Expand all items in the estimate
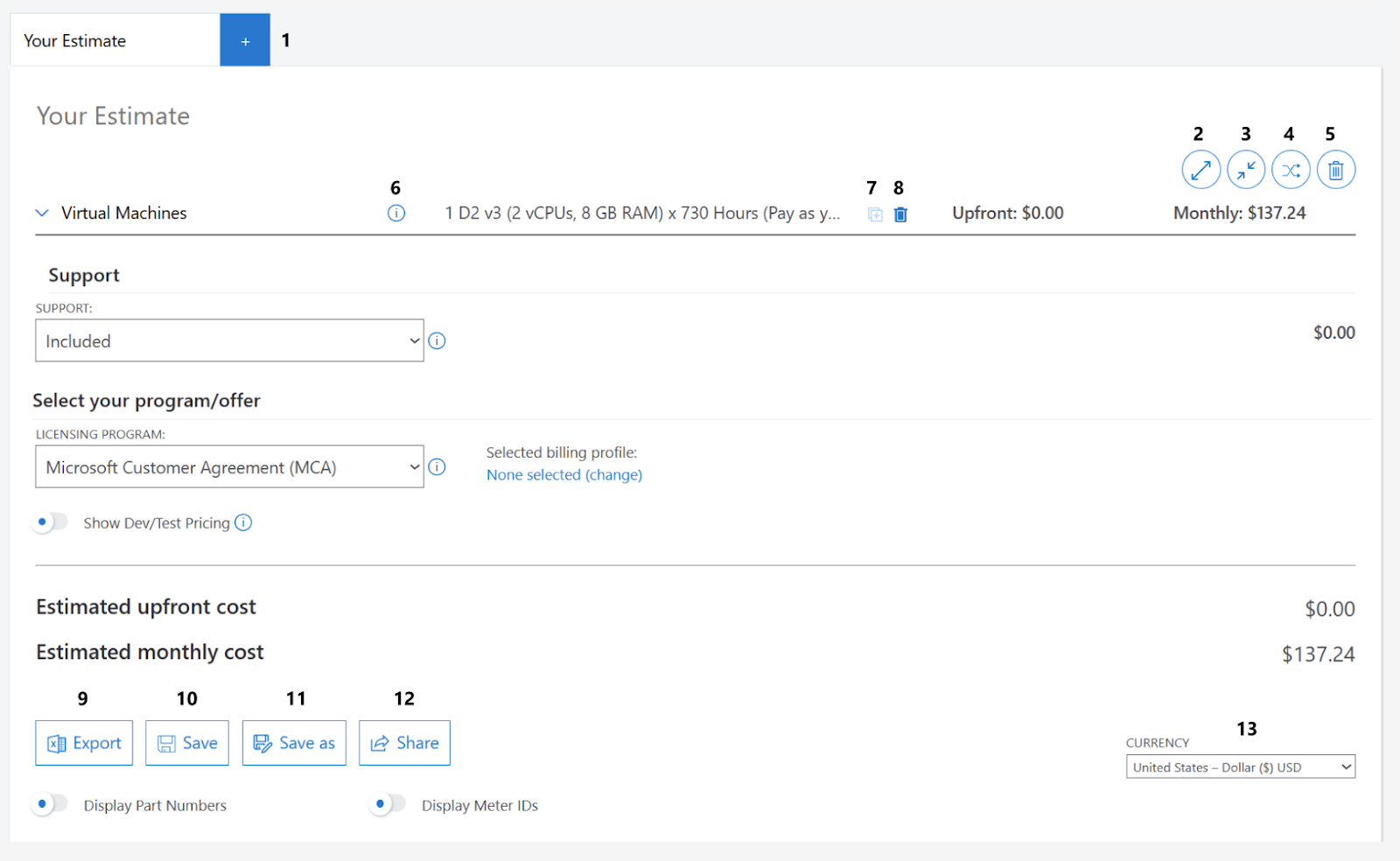The width and height of the screenshot is (1400, 861). (x=1200, y=169)
